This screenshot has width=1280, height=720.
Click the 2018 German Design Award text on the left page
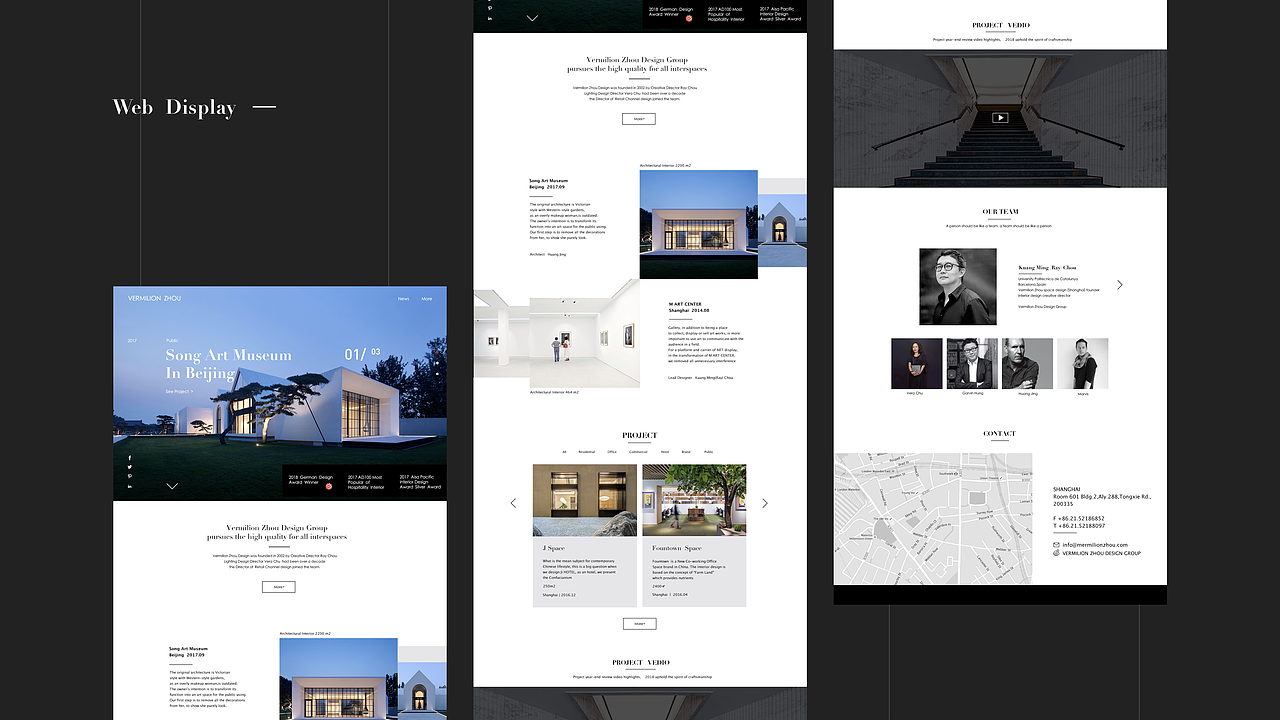pyautogui.click(x=309, y=480)
